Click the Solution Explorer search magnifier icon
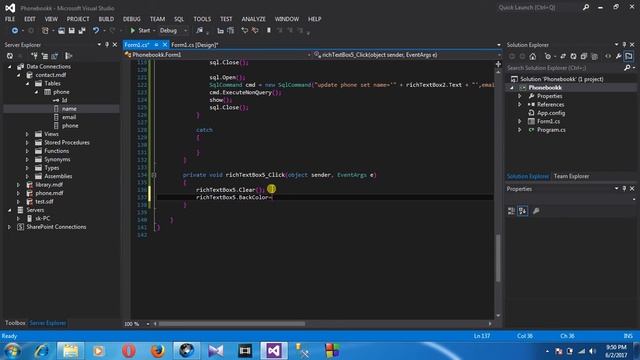This screenshot has width=640, height=360. point(627,68)
